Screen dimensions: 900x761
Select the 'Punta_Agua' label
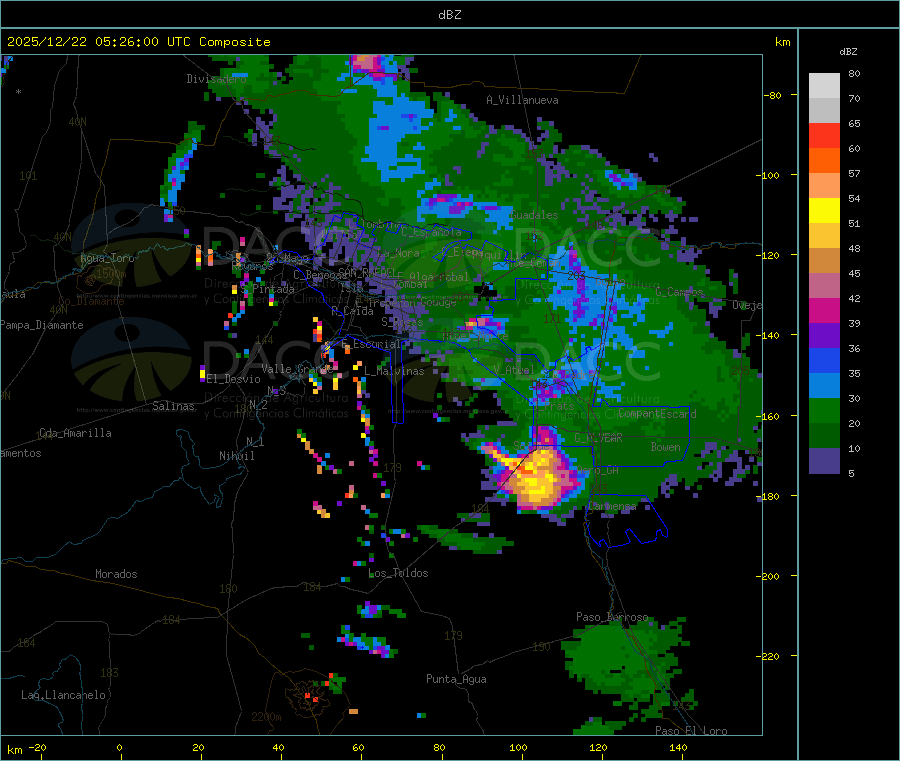pyautogui.click(x=456, y=679)
